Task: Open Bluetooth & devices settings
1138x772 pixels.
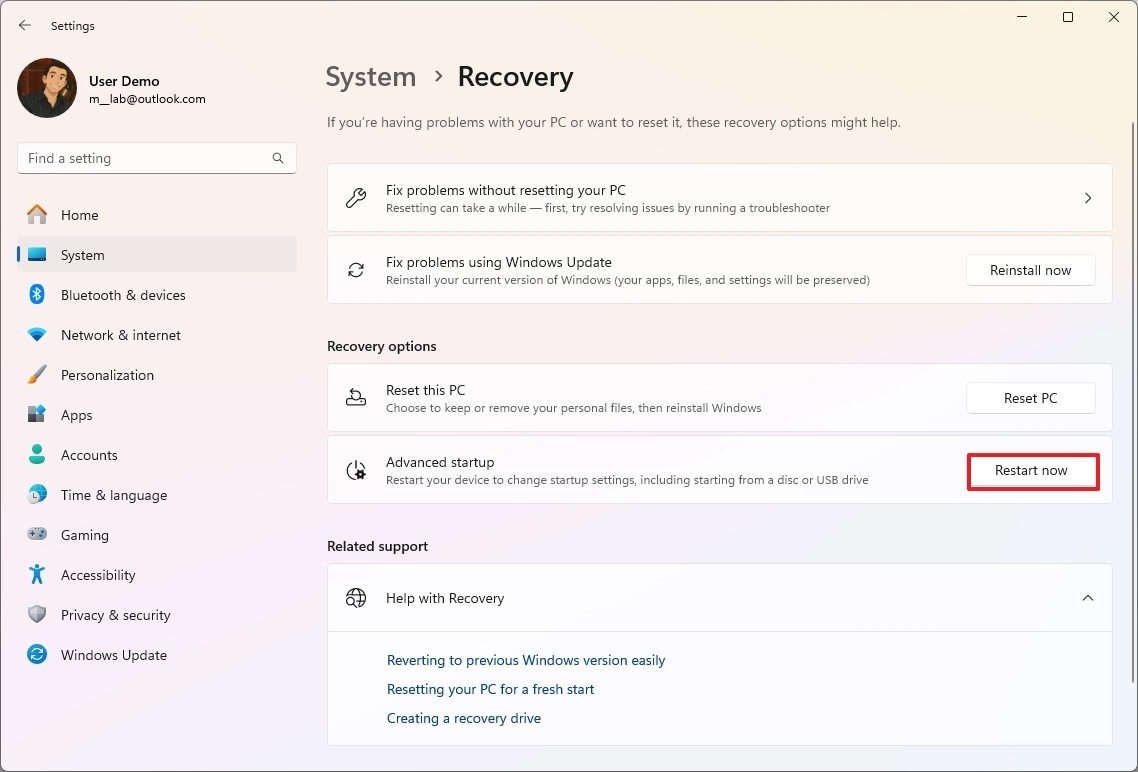Action: point(157,295)
